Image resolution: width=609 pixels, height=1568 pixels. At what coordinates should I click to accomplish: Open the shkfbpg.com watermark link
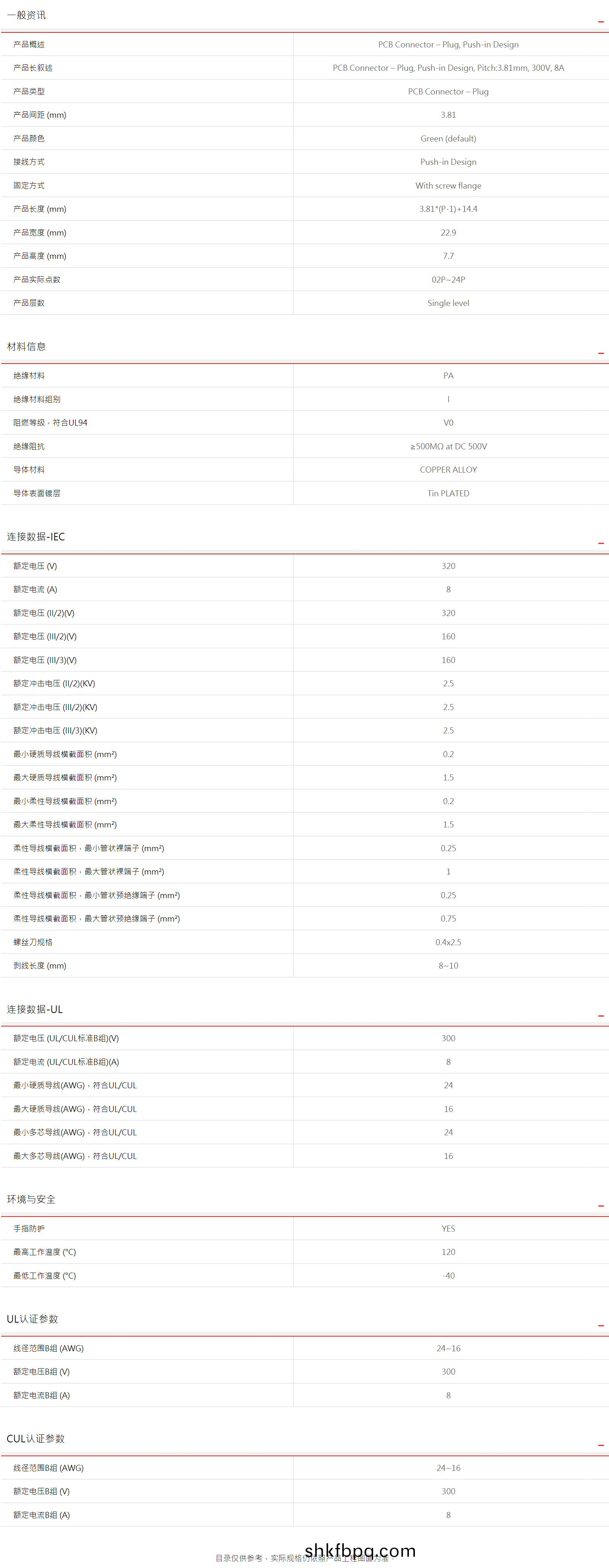pos(360,1550)
